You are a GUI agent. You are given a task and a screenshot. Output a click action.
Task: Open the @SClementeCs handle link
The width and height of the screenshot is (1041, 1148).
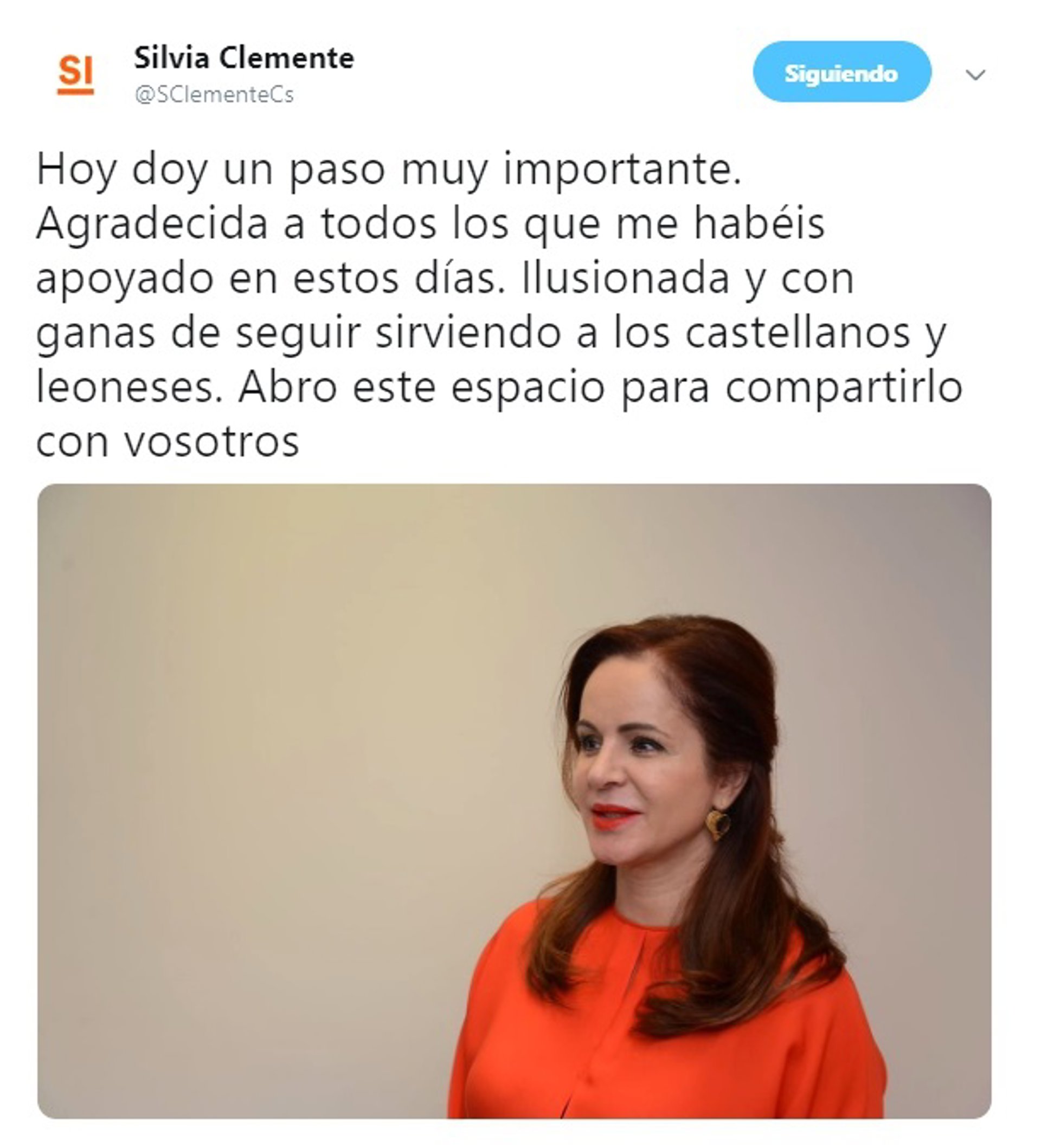(214, 94)
